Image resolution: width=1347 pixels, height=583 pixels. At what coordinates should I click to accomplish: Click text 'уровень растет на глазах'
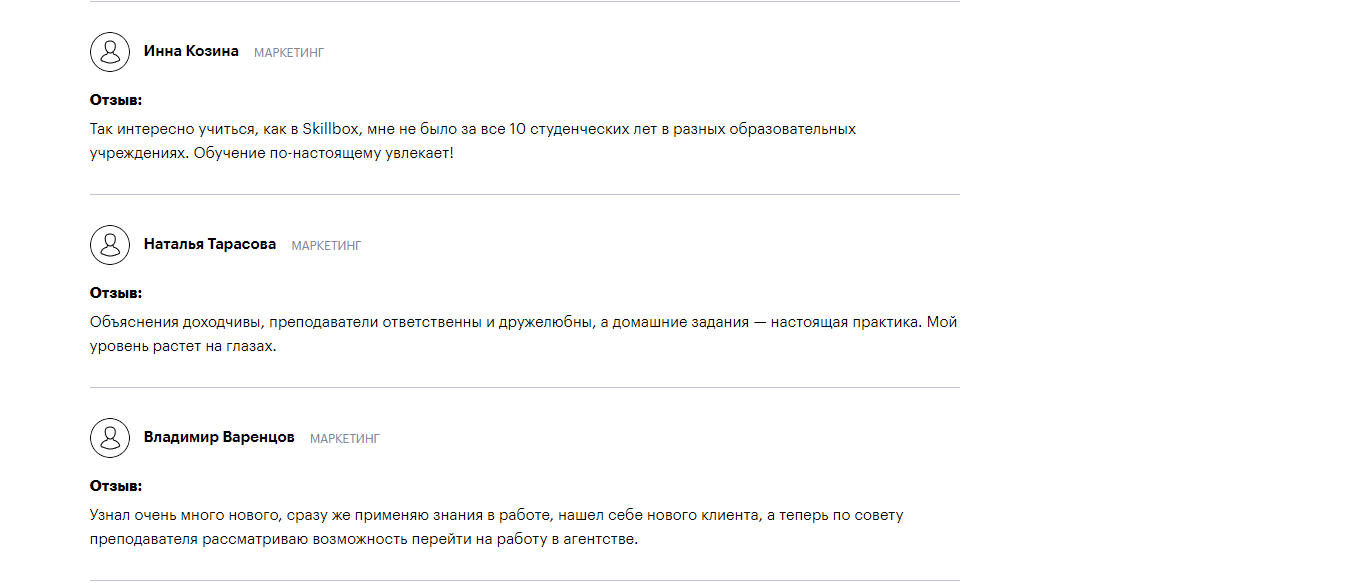point(182,347)
